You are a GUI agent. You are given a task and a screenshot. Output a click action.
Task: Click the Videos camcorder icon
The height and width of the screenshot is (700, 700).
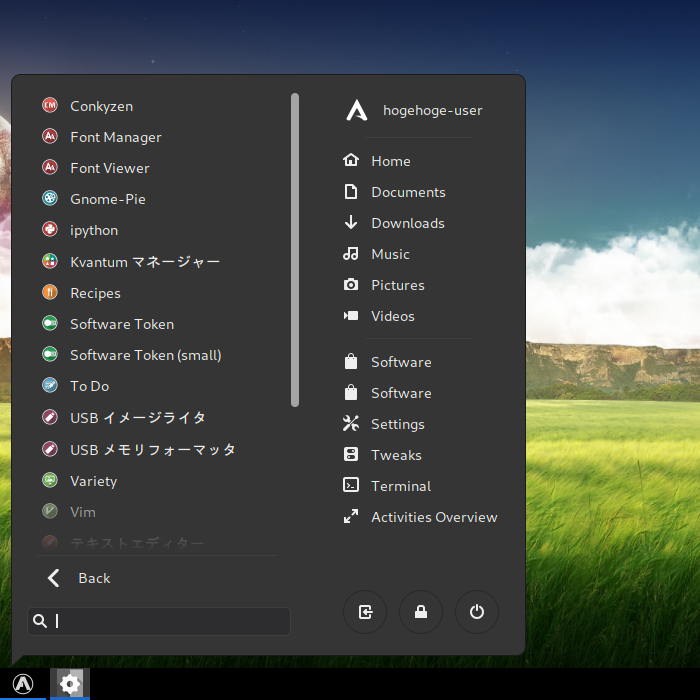(x=351, y=316)
